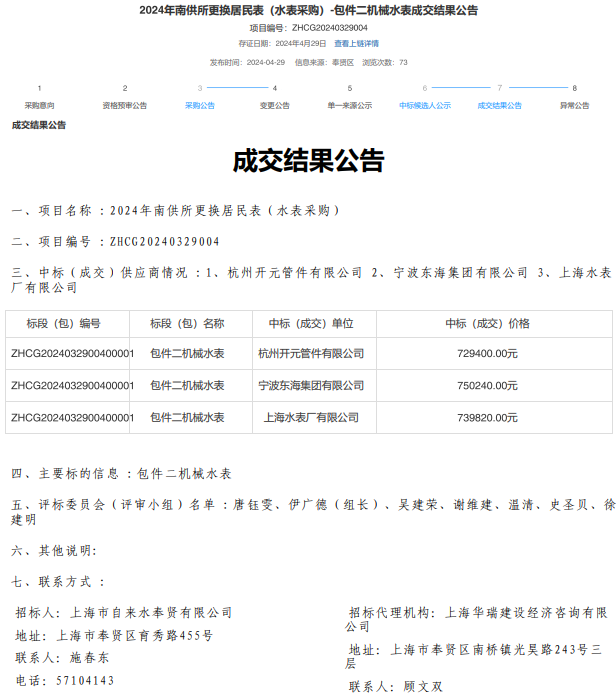This screenshot has height=695, width=616.
Task: Click the 中标（成交）价格 column header
Action: point(487,324)
